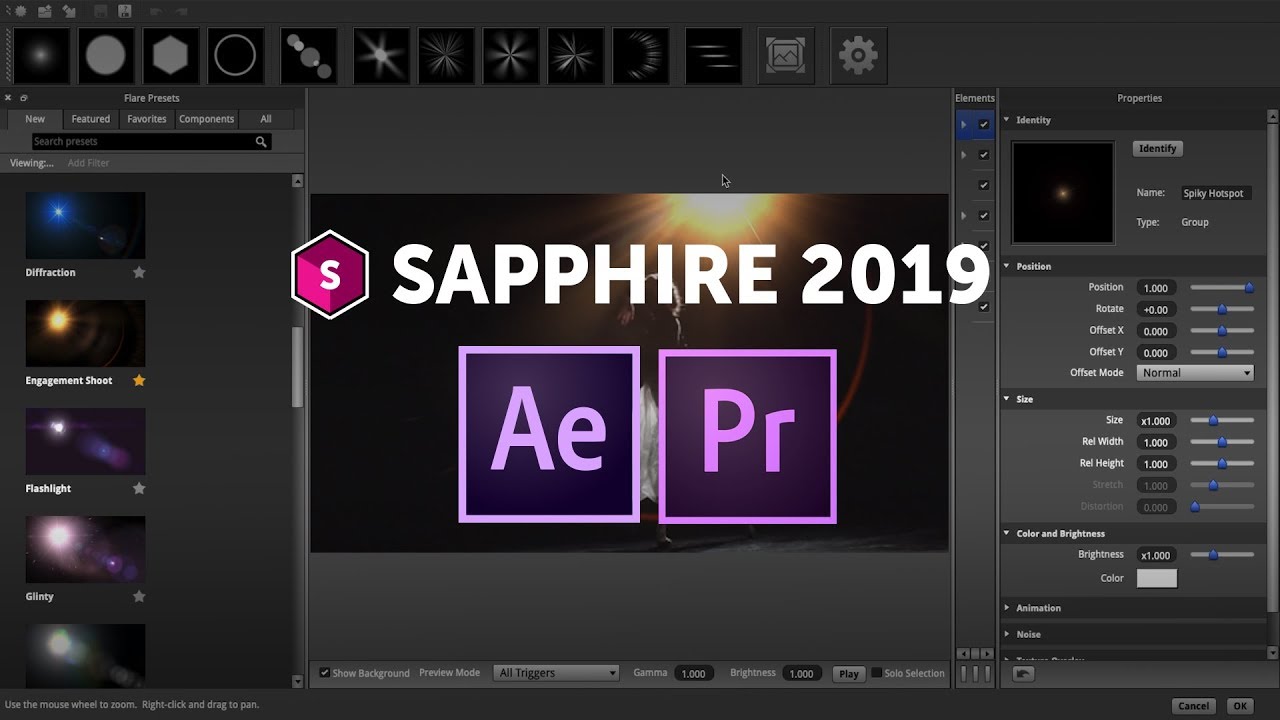Add the soft radial streaks element

pos(511,55)
